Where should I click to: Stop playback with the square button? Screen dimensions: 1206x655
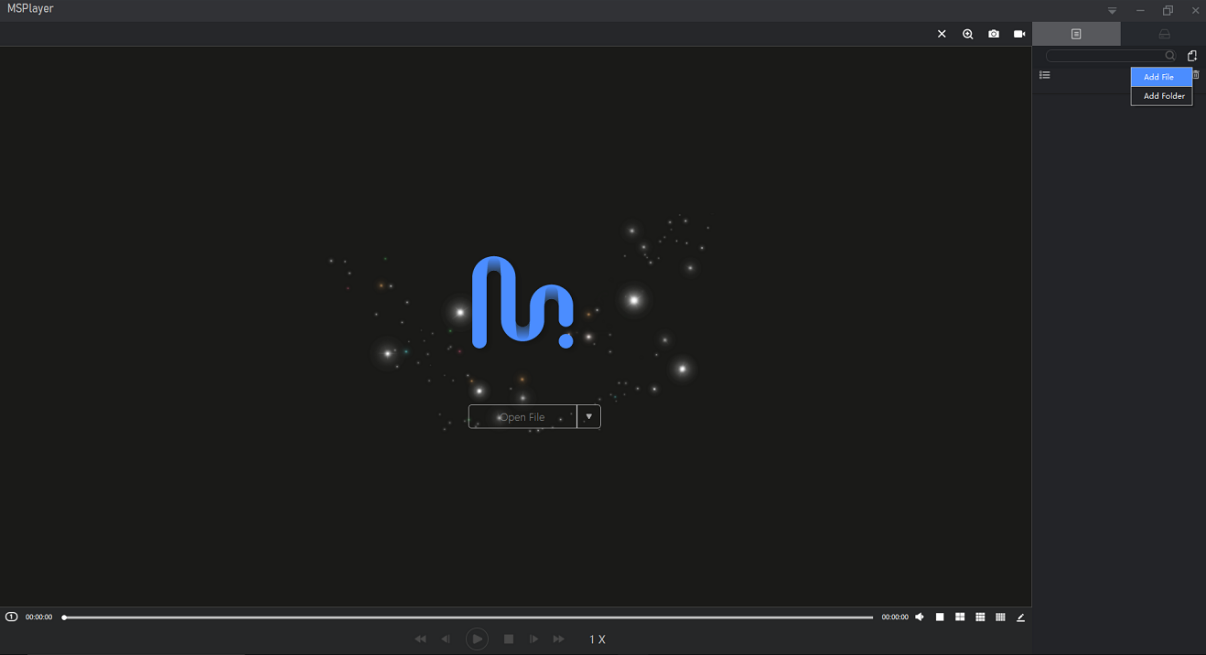click(509, 639)
